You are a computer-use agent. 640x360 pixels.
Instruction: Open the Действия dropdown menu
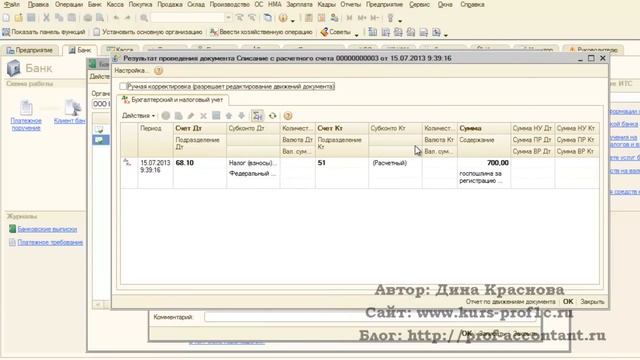tap(138, 116)
